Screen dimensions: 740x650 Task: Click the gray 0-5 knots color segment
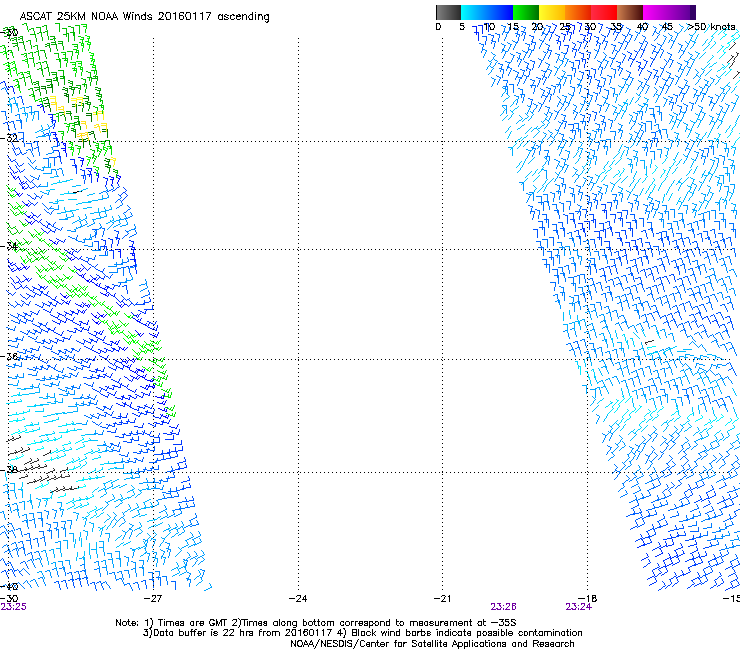click(x=448, y=12)
